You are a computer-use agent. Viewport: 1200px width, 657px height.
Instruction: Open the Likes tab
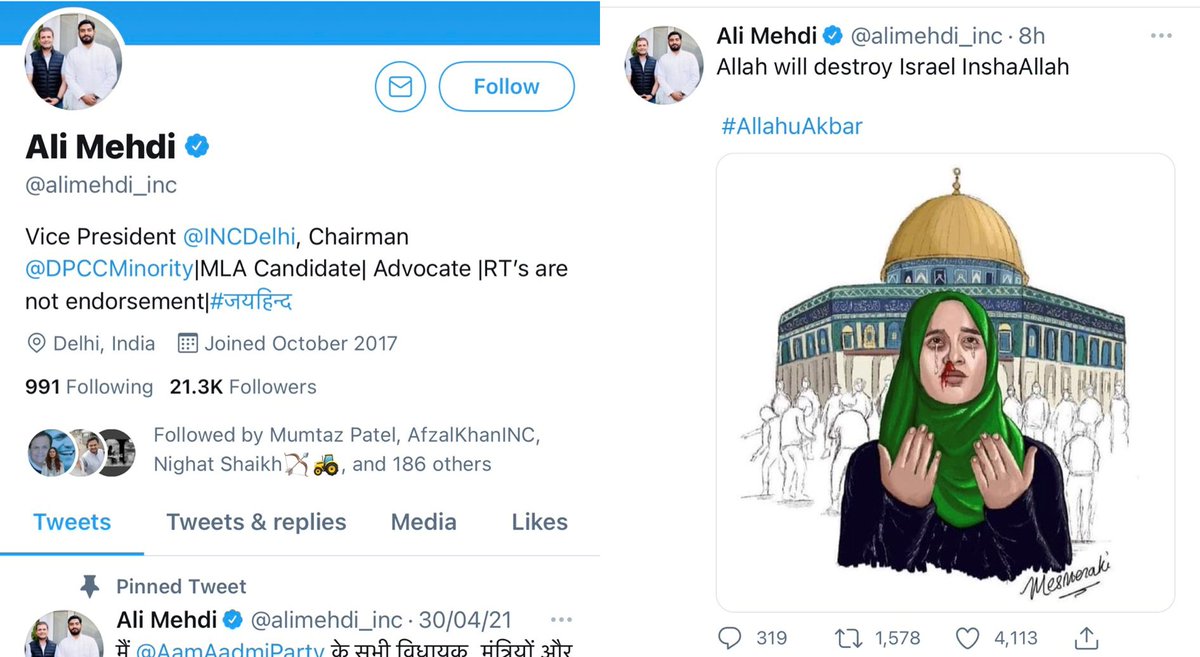539,522
